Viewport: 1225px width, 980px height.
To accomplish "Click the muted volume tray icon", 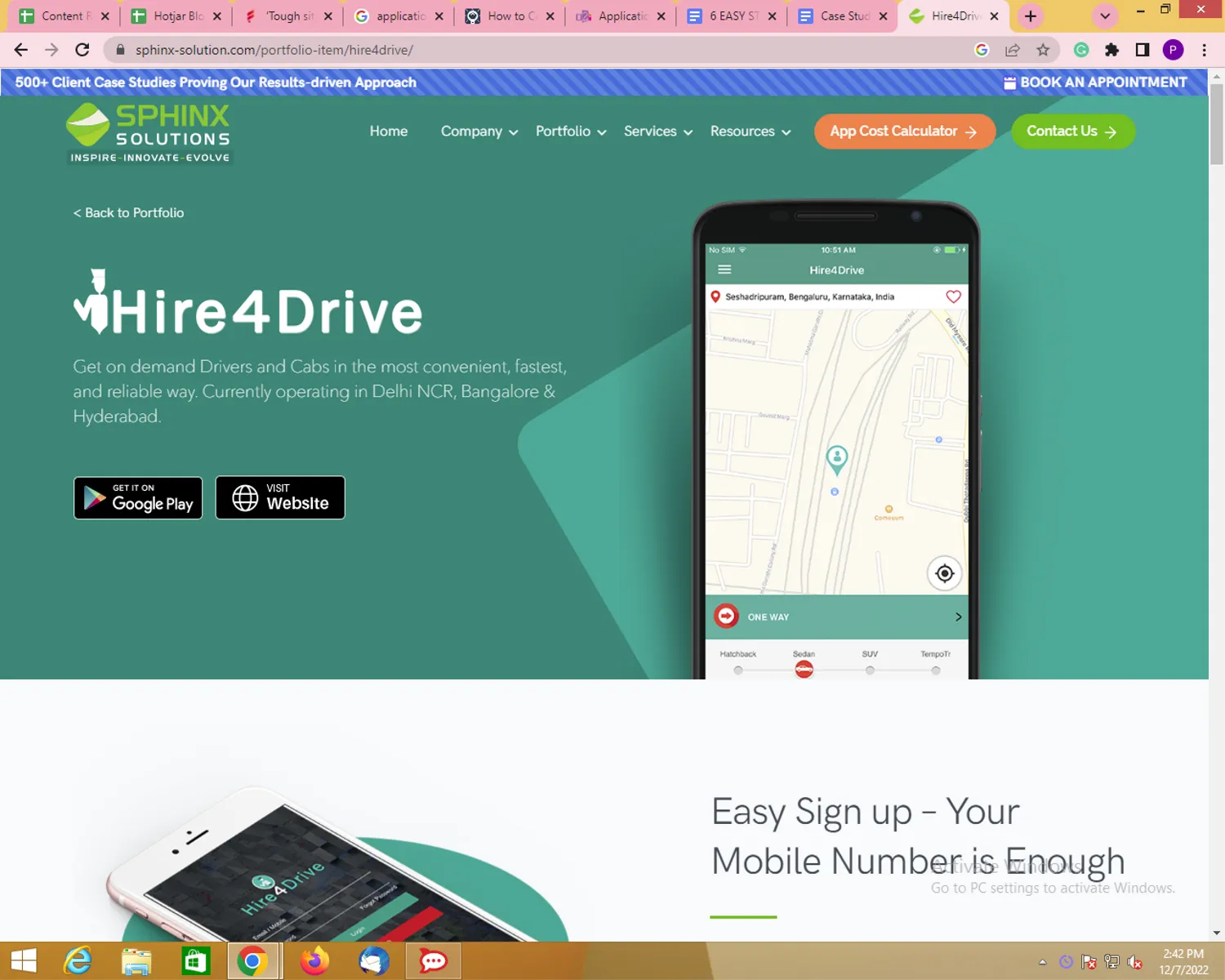I will (x=1135, y=962).
